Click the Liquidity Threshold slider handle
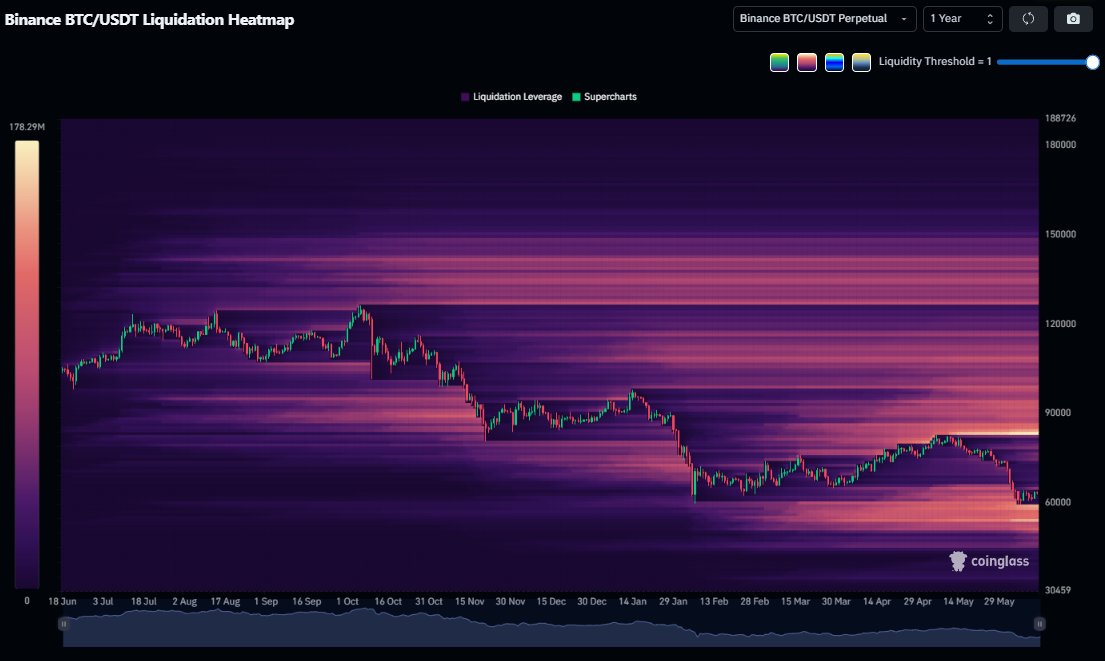The height and width of the screenshot is (661, 1105). click(1092, 62)
